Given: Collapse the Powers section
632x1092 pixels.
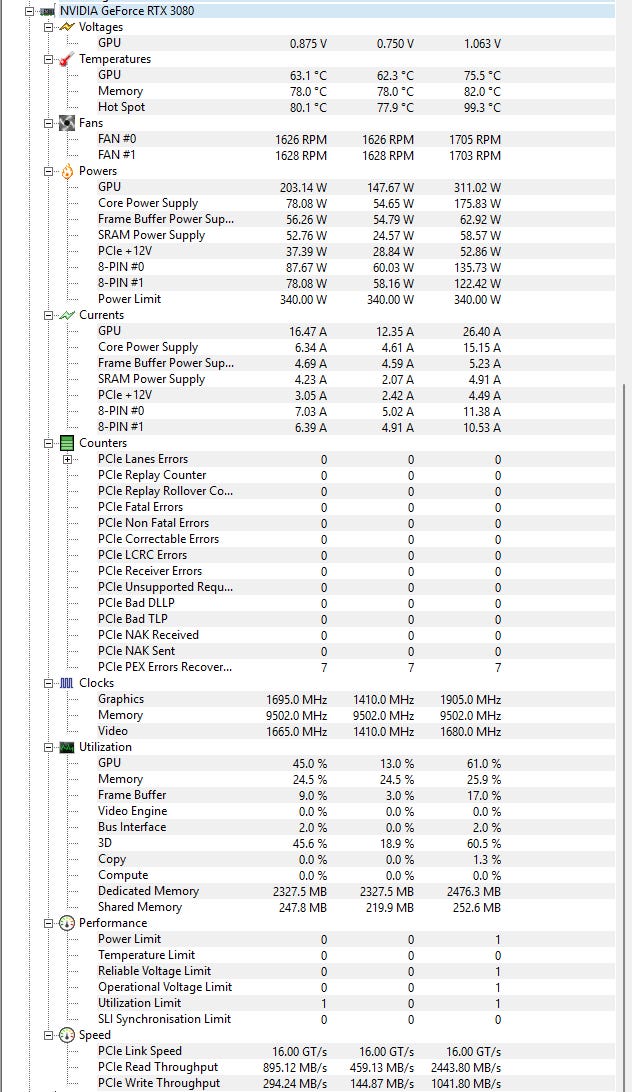Looking at the screenshot, I should click(48, 171).
